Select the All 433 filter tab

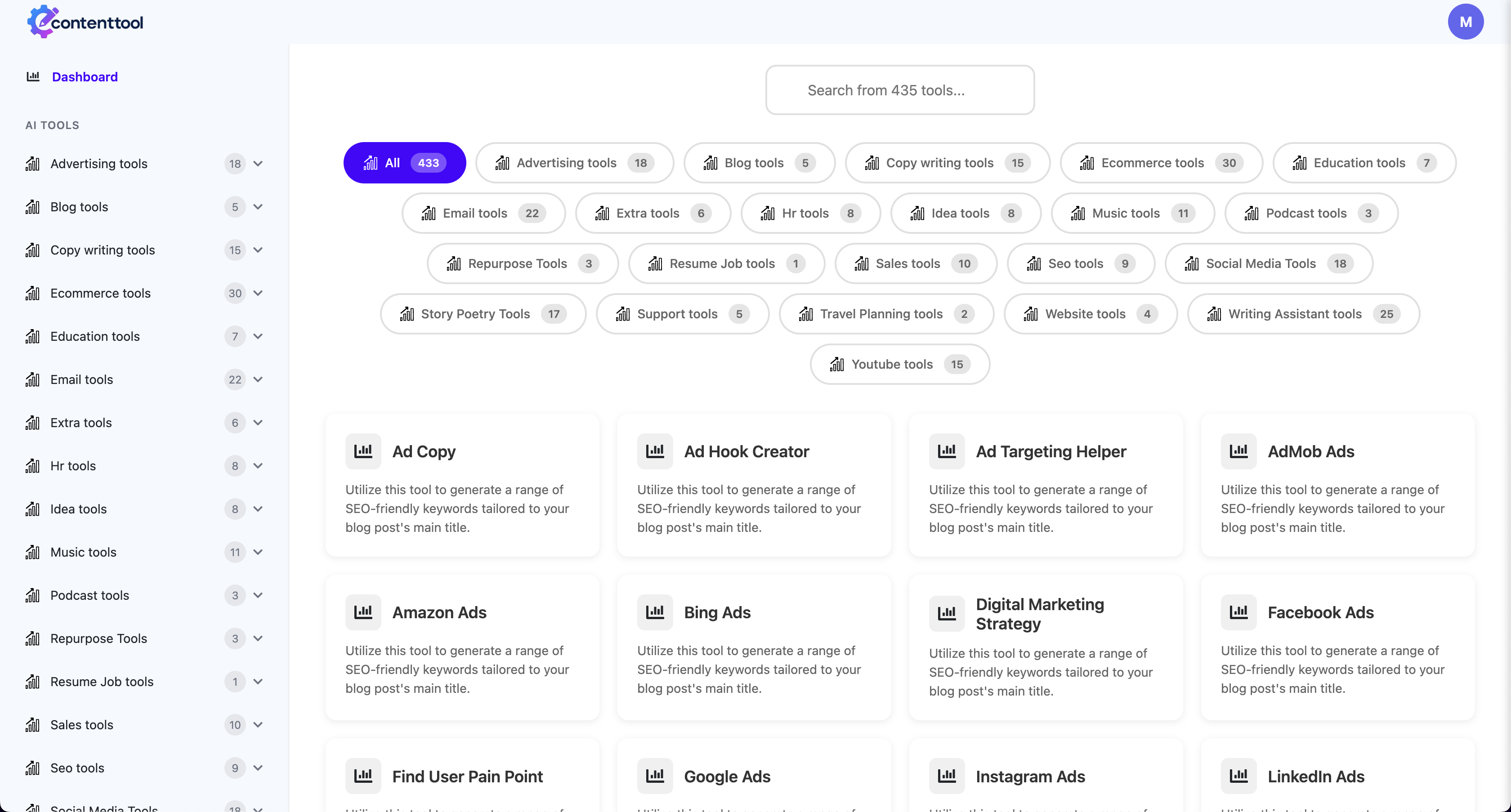(x=404, y=163)
